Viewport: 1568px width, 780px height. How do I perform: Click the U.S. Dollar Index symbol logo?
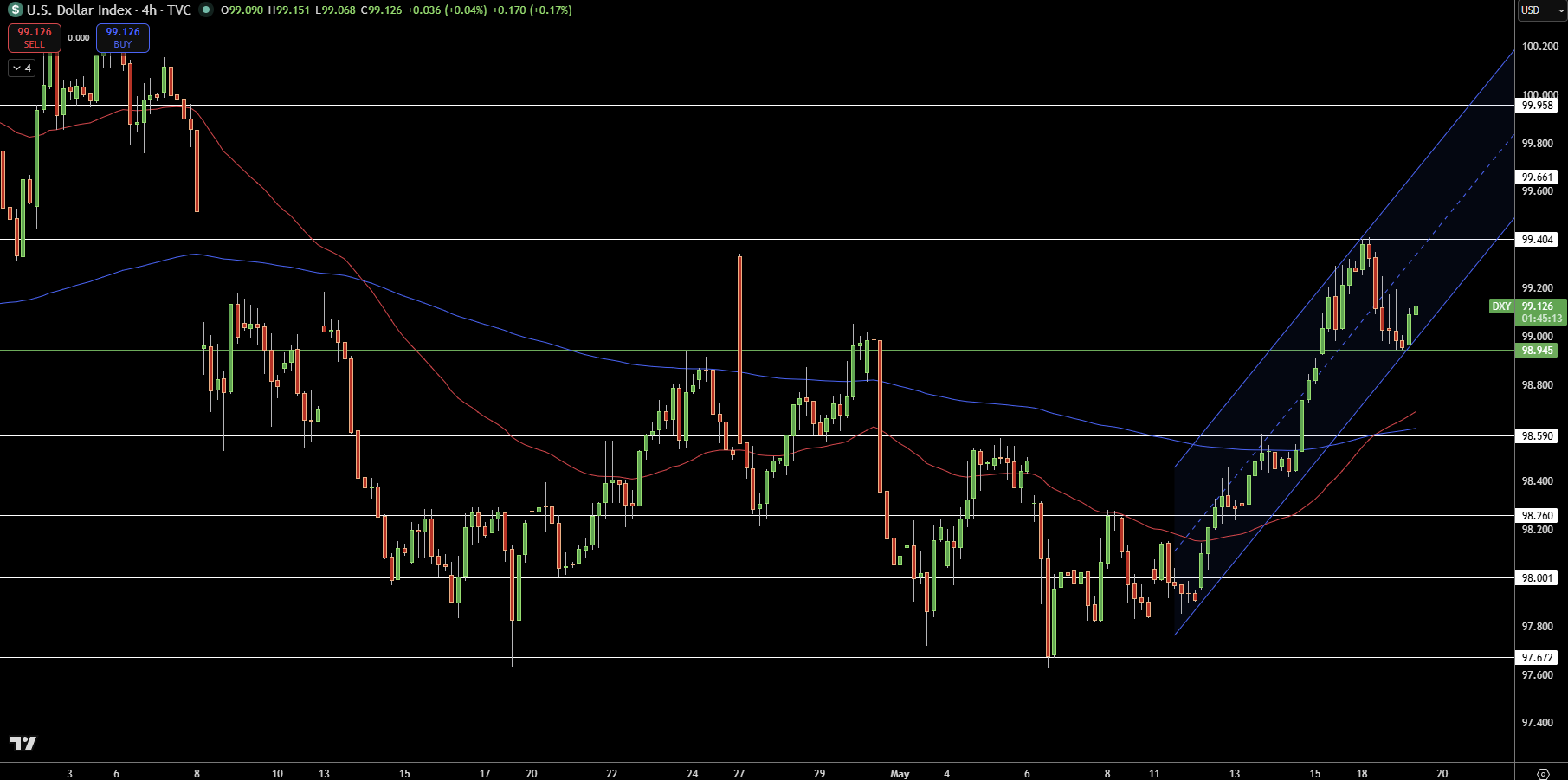point(16,10)
